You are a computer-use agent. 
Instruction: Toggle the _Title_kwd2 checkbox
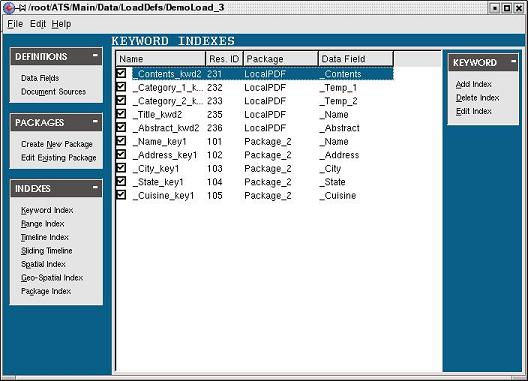click(121, 114)
